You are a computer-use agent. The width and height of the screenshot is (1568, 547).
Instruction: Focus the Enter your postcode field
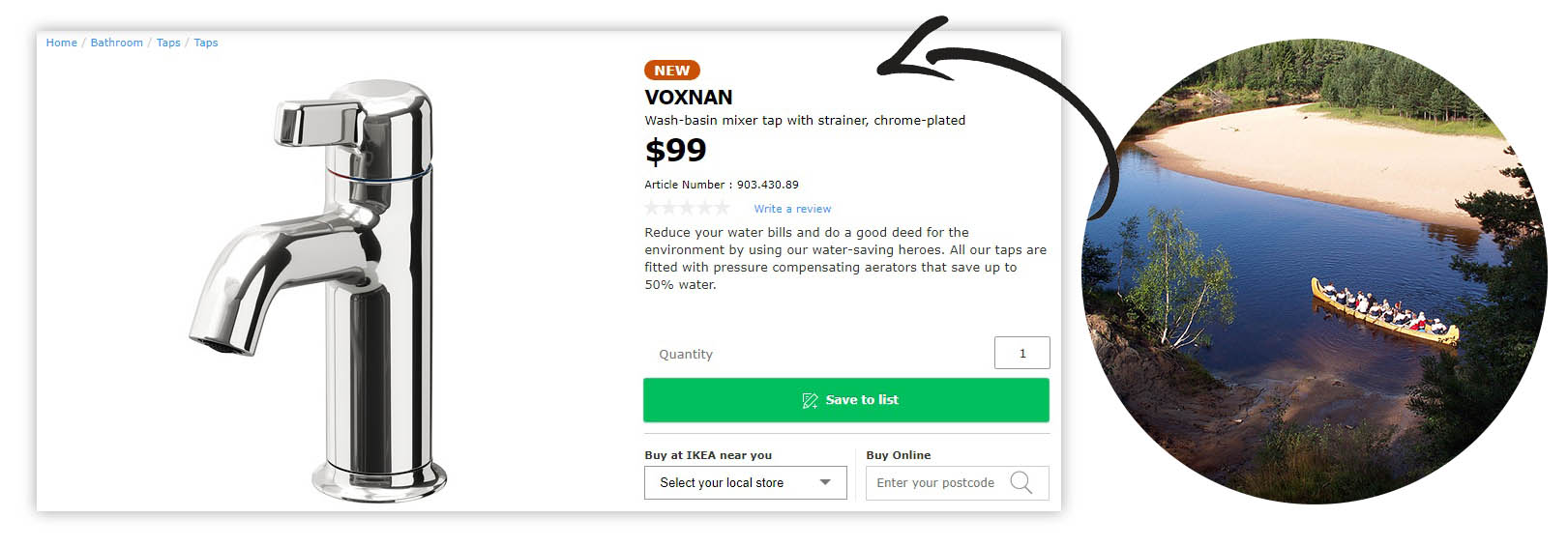tap(935, 482)
